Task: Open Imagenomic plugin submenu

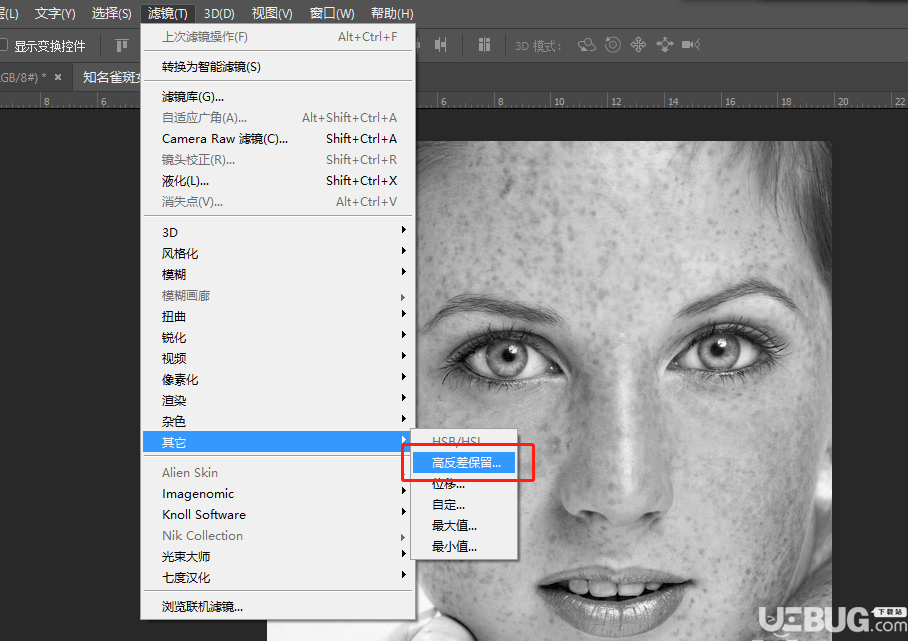Action: [279, 493]
